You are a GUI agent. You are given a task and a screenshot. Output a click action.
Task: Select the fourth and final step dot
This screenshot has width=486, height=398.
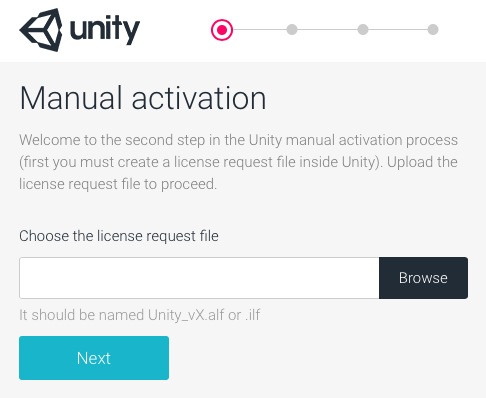[433, 29]
